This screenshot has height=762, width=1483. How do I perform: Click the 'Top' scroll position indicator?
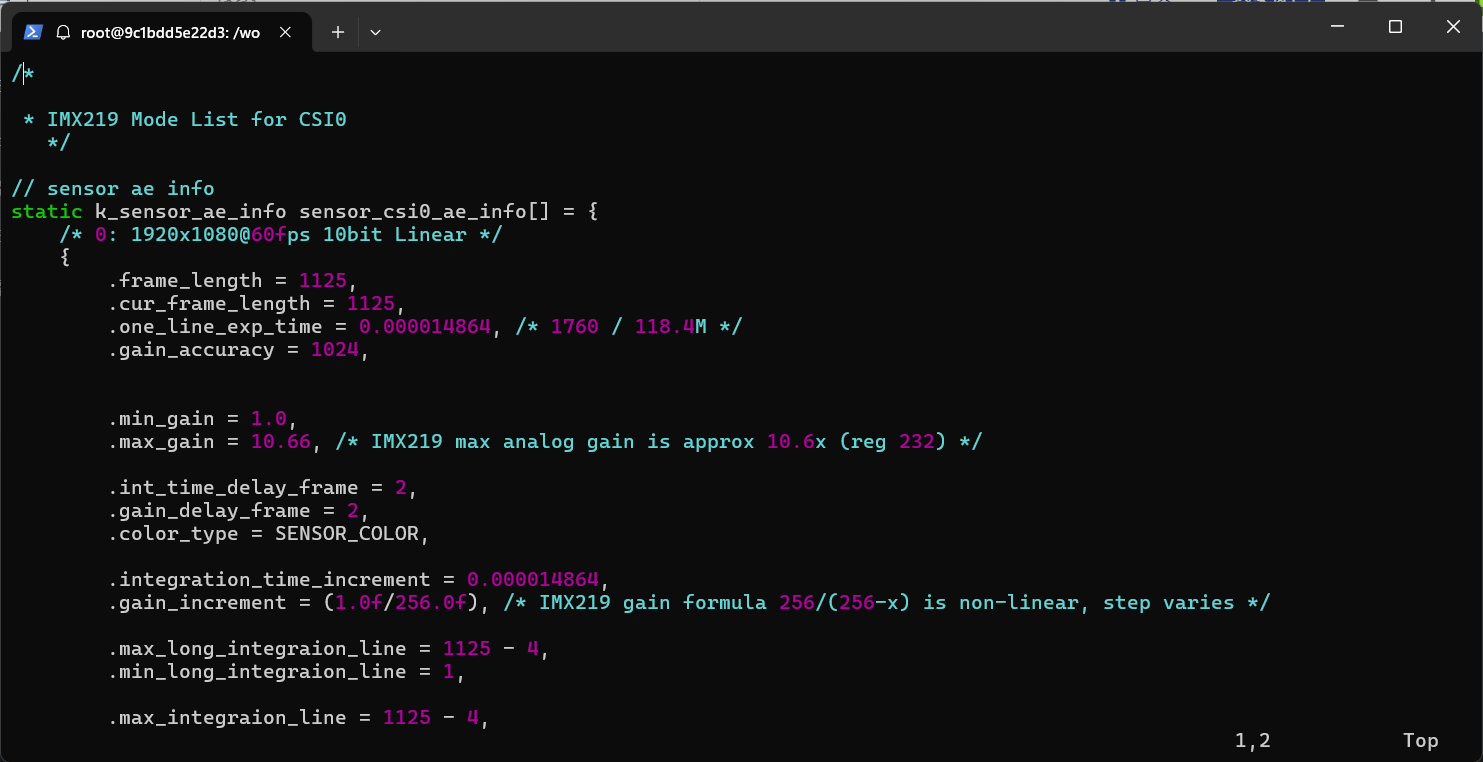(x=1420, y=740)
